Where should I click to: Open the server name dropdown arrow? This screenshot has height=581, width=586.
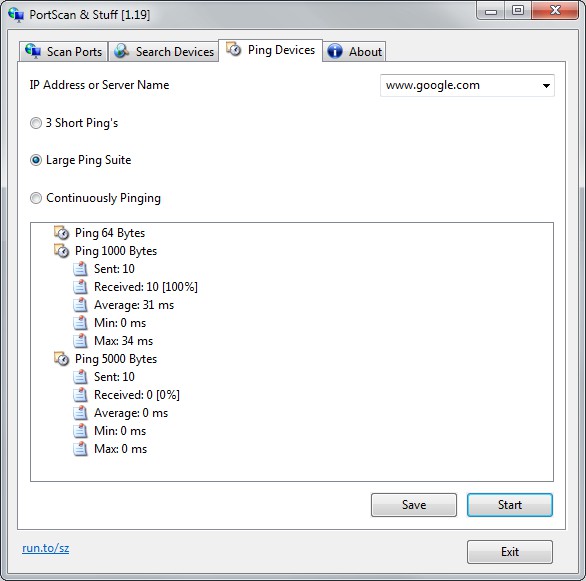(x=546, y=86)
